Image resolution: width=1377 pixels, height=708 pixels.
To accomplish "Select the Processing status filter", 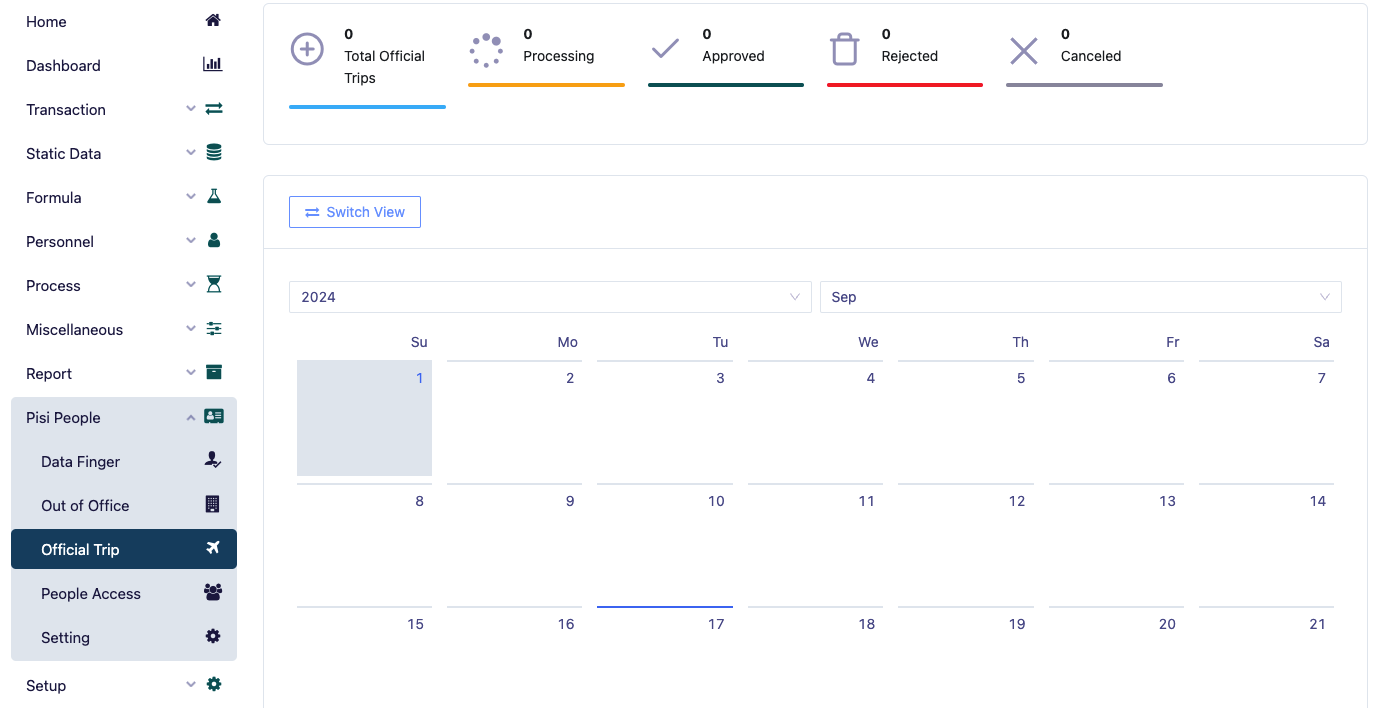I will point(546,56).
